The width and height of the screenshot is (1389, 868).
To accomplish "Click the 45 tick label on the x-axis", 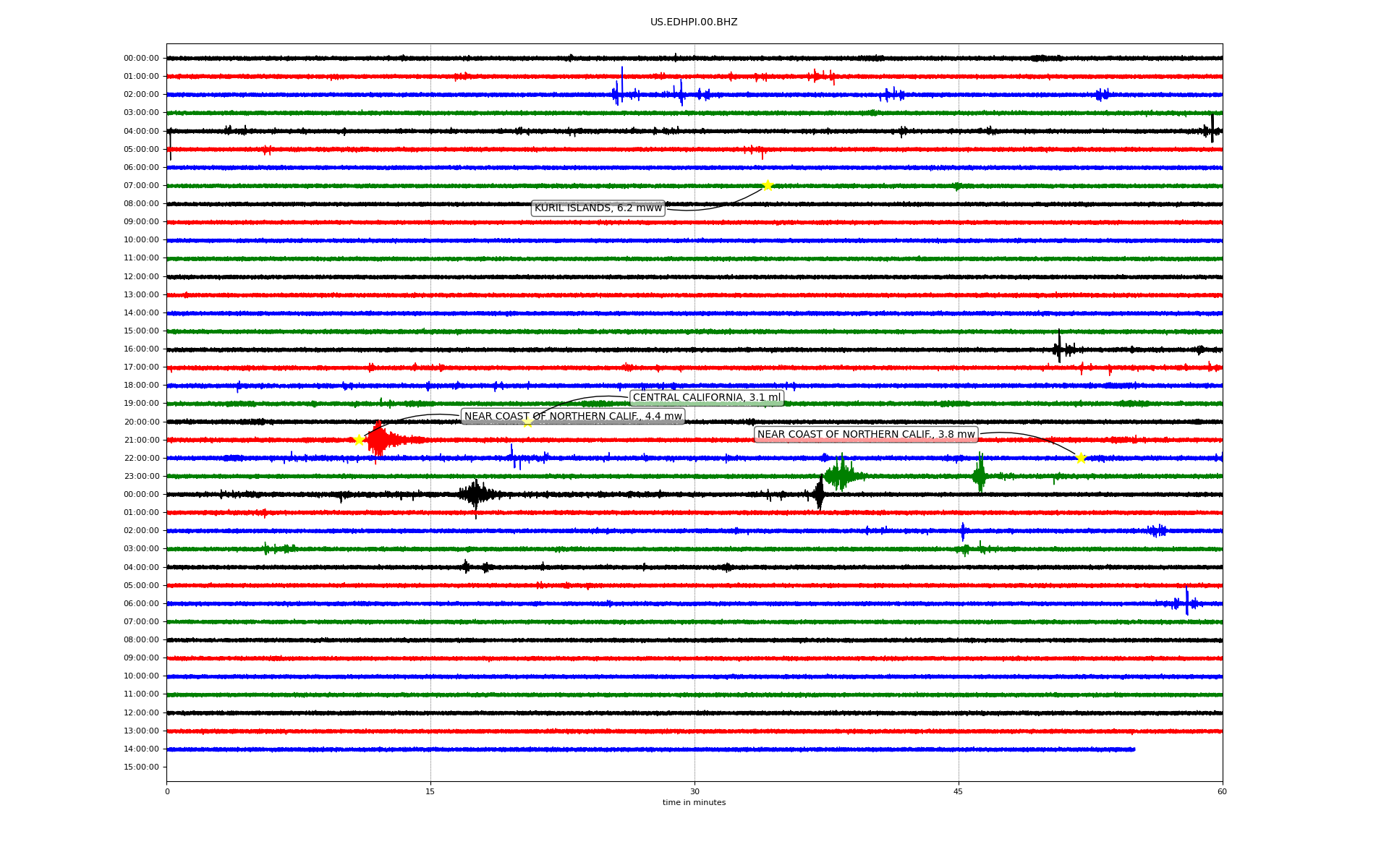I will pos(959,791).
